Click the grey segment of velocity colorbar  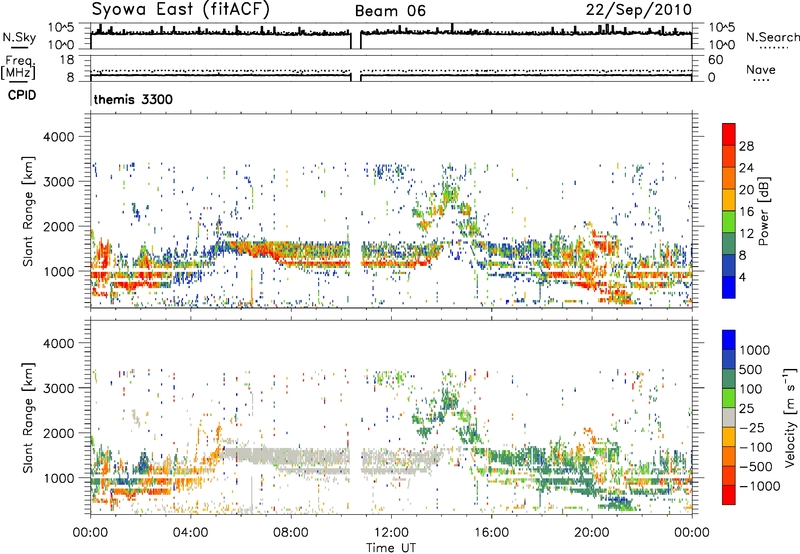[729, 417]
